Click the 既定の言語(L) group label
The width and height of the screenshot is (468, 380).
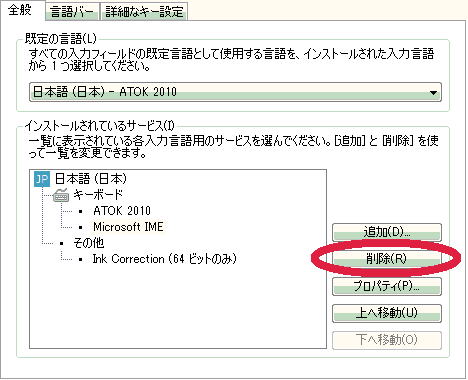pyautogui.click(x=61, y=39)
